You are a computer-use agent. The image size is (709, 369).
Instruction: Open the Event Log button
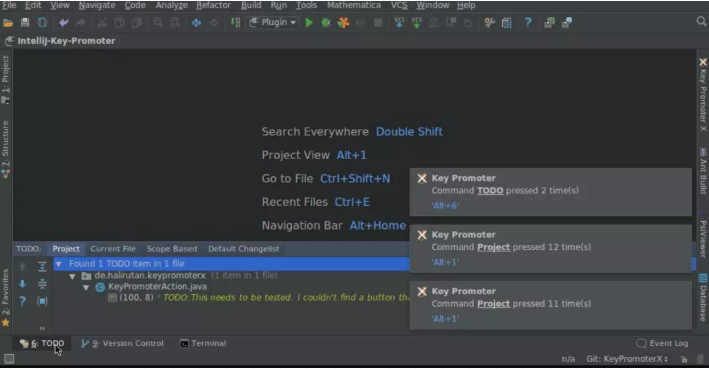pyautogui.click(x=662, y=343)
